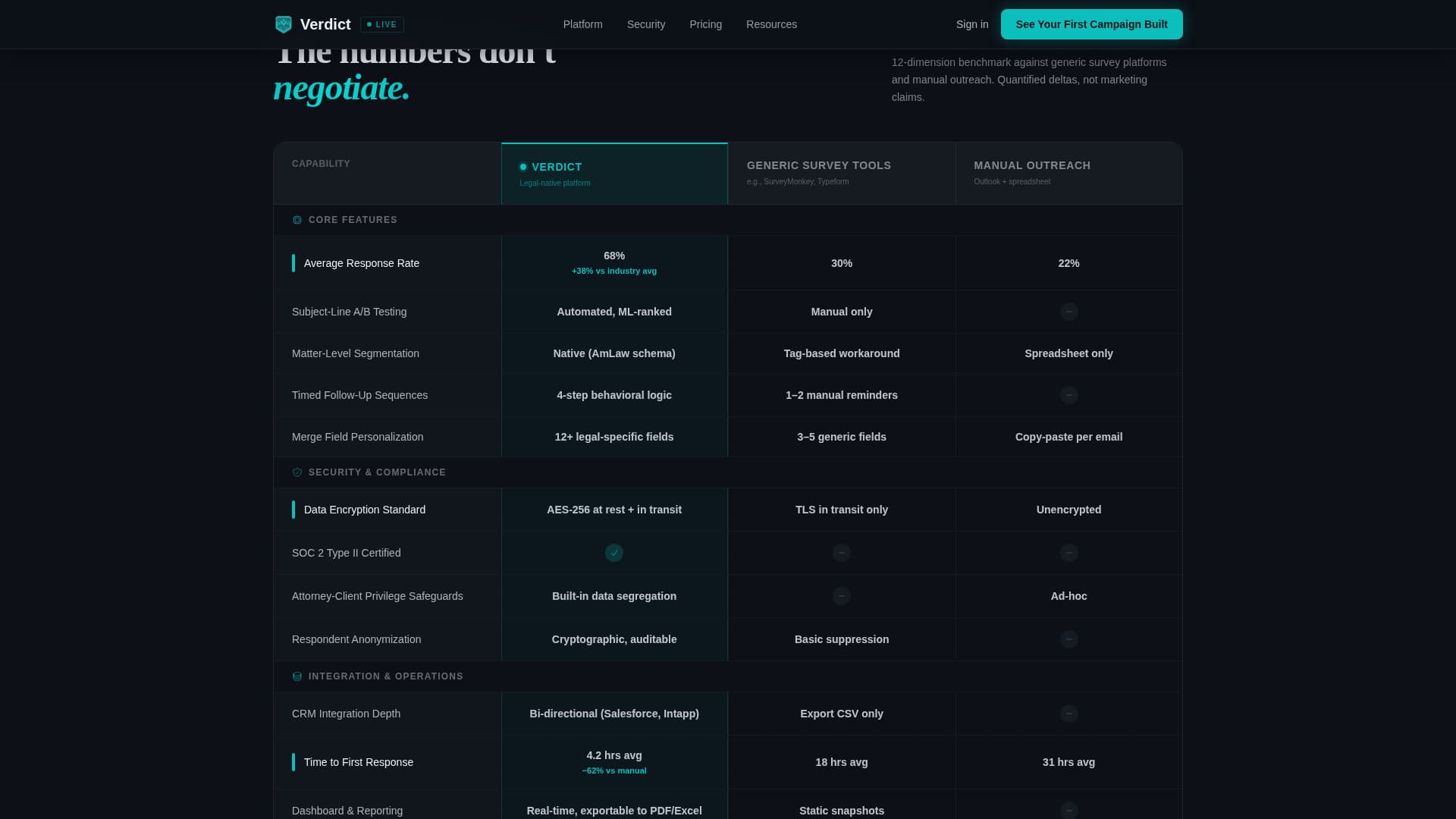Click the Matter-Level Segmentation label

[x=355, y=353]
